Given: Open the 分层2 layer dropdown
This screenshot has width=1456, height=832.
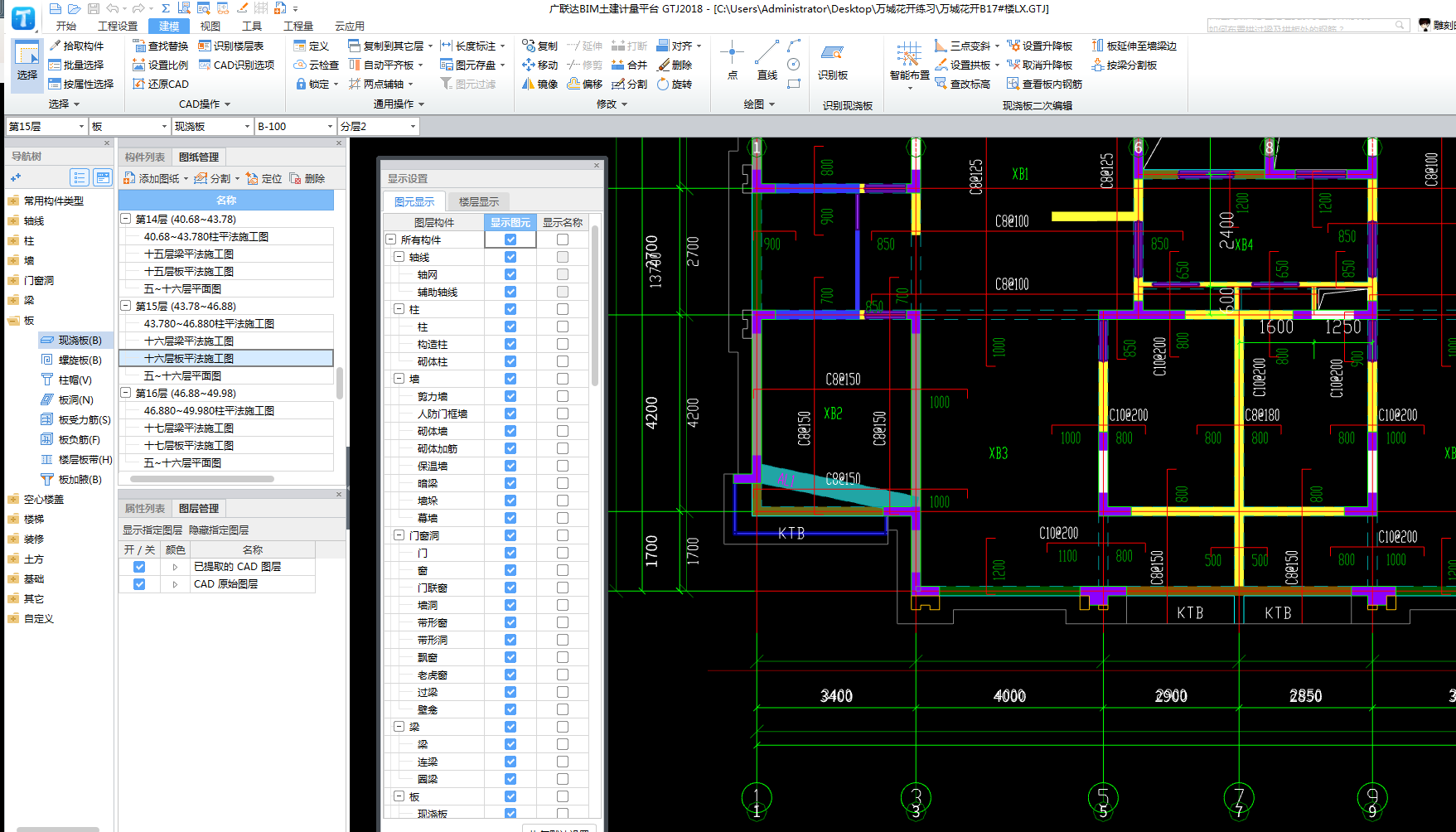Looking at the screenshot, I should (x=378, y=126).
